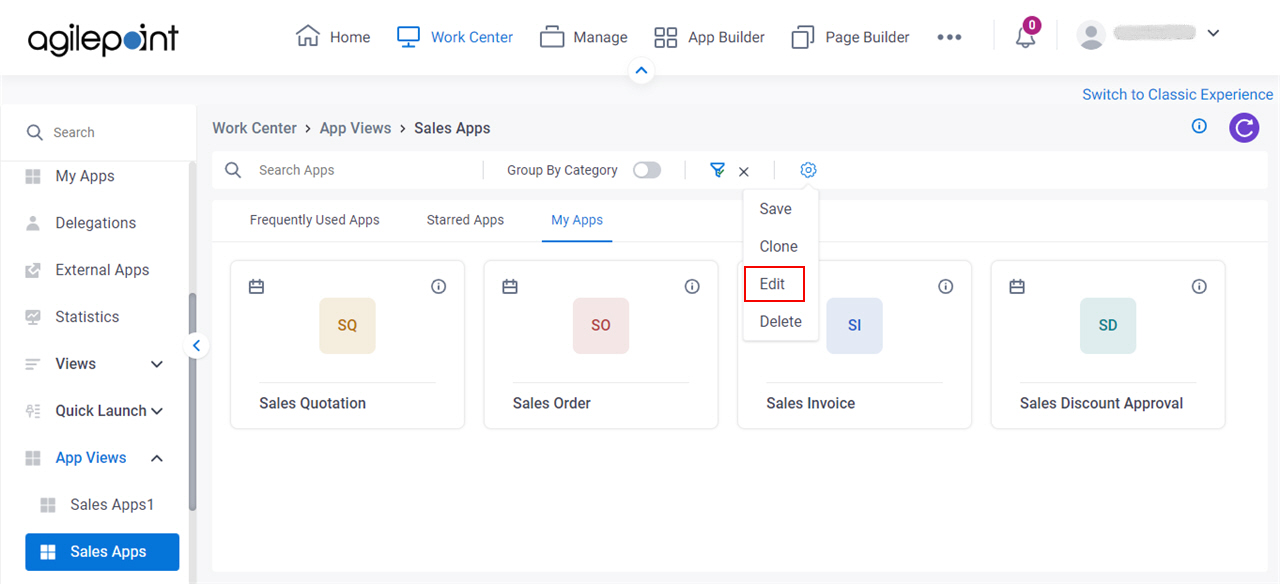This screenshot has height=584, width=1280.
Task: Select Sales Apps1 view in sidebar
Action: click(x=112, y=505)
